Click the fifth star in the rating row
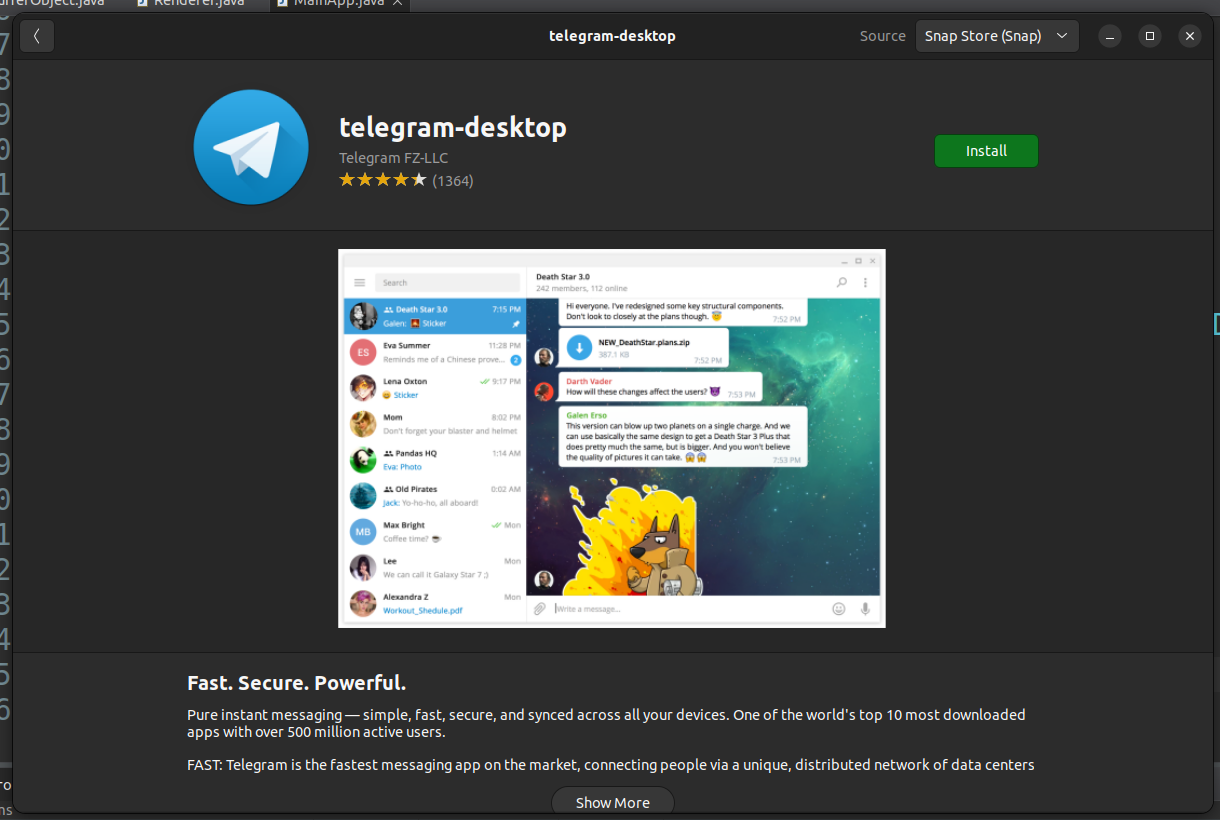Image resolution: width=1220 pixels, height=820 pixels. pos(418,179)
